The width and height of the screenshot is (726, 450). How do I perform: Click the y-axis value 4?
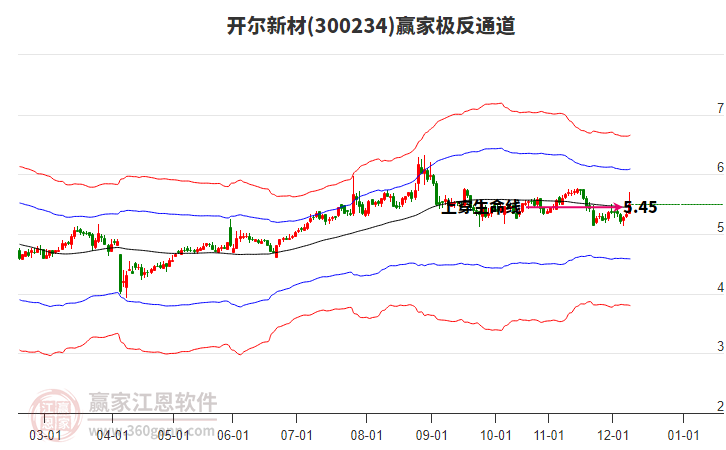[720, 288]
